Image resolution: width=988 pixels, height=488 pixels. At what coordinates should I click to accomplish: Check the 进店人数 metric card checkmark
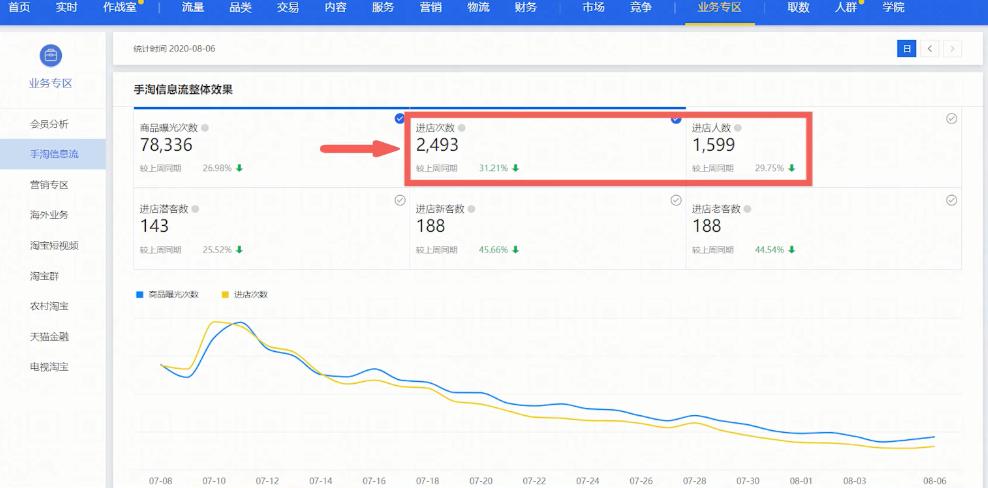pyautogui.click(x=951, y=118)
